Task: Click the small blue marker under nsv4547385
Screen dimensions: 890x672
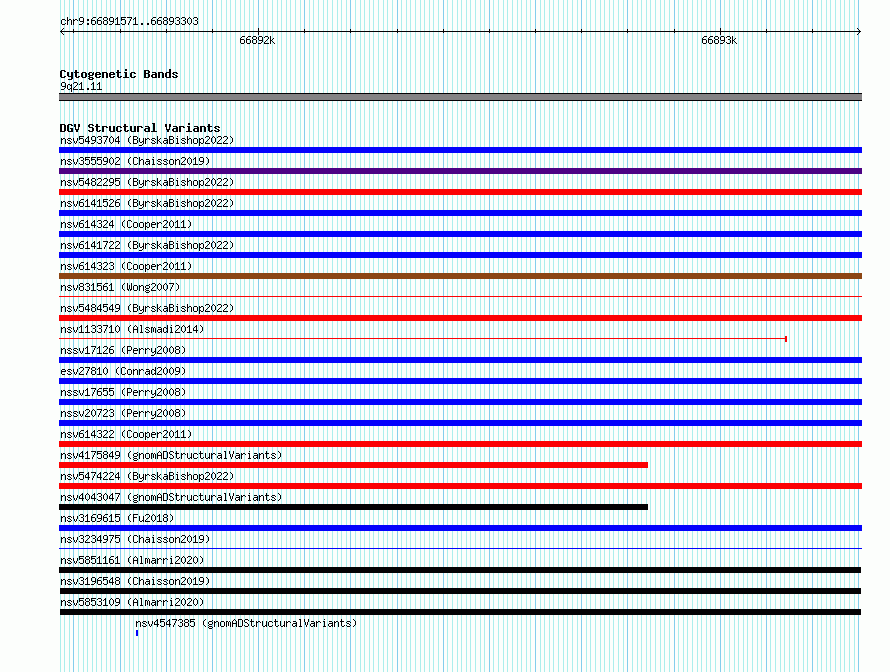Action: tap(137, 633)
